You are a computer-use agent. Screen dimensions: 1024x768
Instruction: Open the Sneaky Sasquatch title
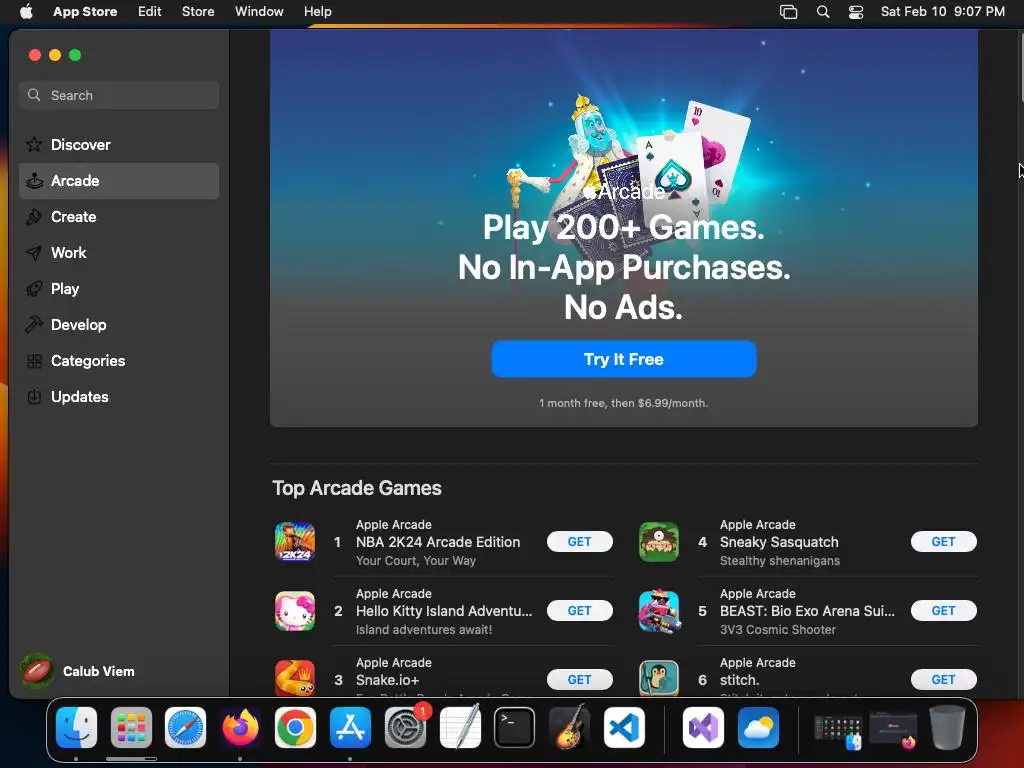coord(778,542)
